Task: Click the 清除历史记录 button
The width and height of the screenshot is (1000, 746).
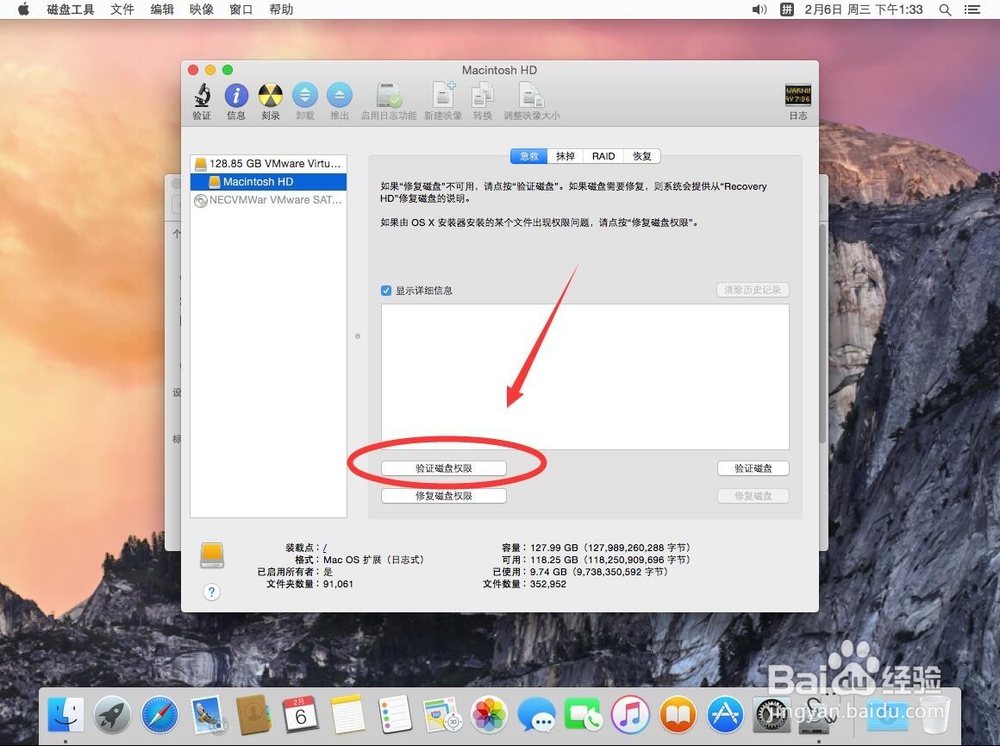Action: tap(753, 290)
